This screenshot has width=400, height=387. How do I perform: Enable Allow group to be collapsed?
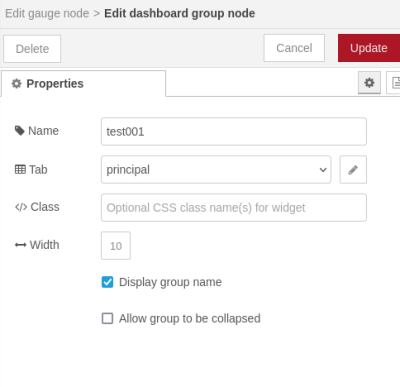click(x=107, y=318)
